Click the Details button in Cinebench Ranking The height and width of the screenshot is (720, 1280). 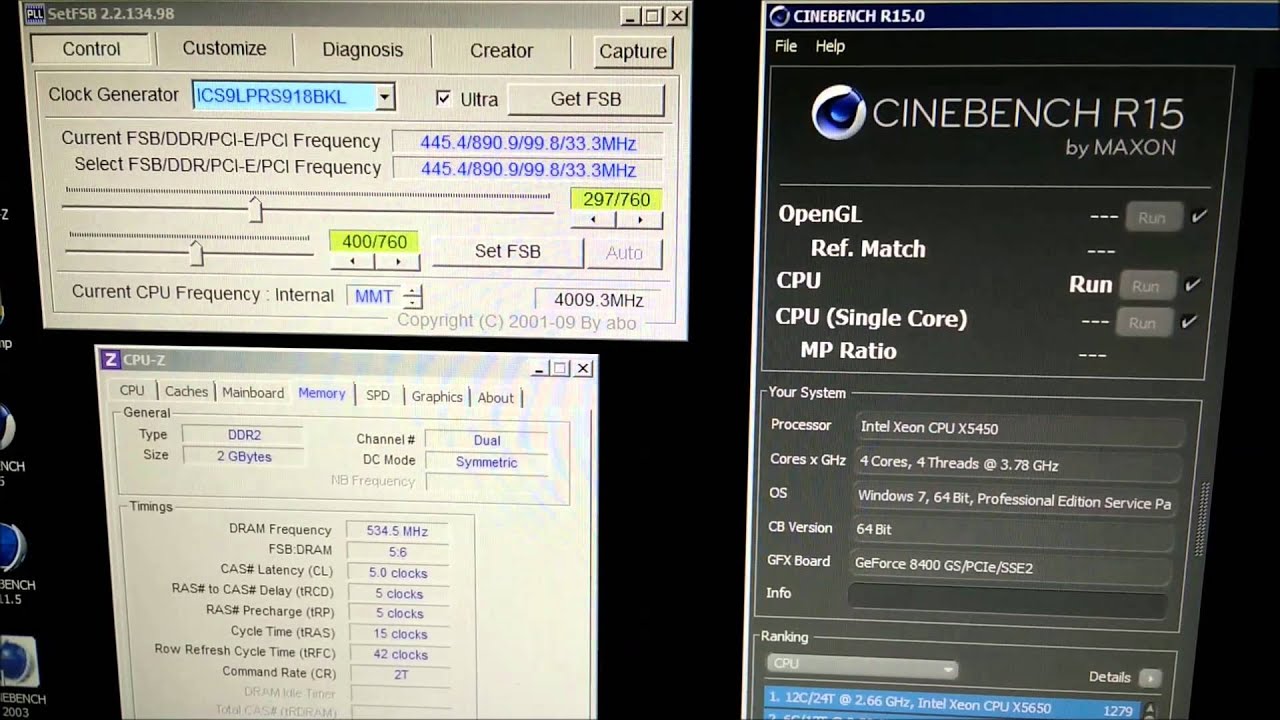[x=1151, y=677]
